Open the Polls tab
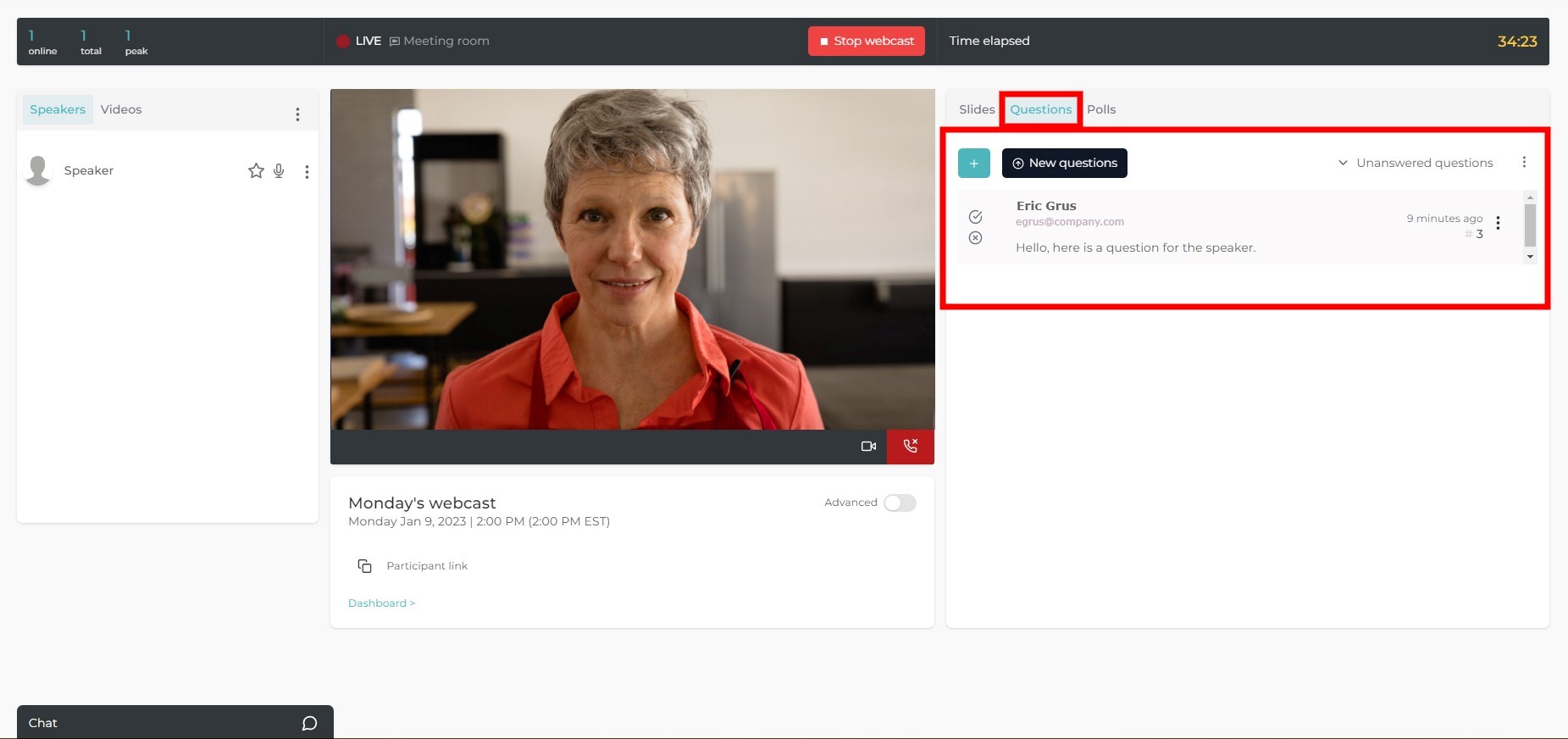 click(1101, 109)
